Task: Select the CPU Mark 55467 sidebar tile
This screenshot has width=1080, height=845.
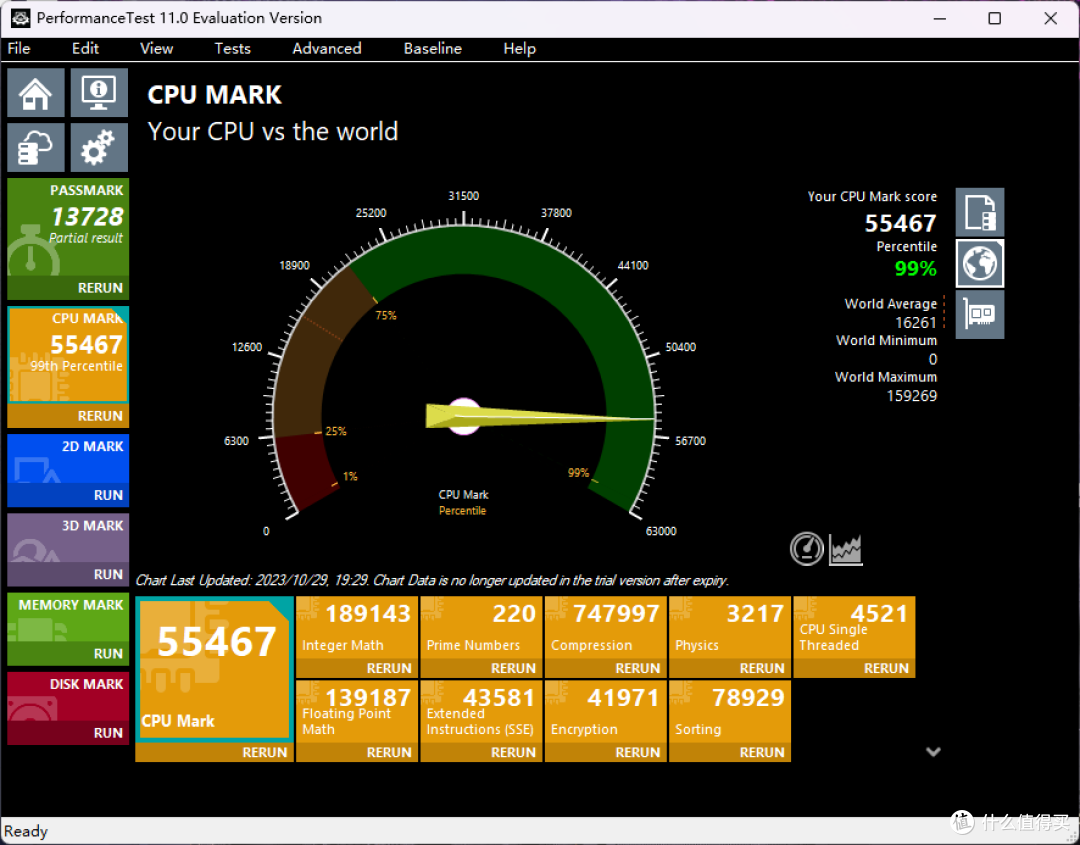Action: click(x=68, y=355)
